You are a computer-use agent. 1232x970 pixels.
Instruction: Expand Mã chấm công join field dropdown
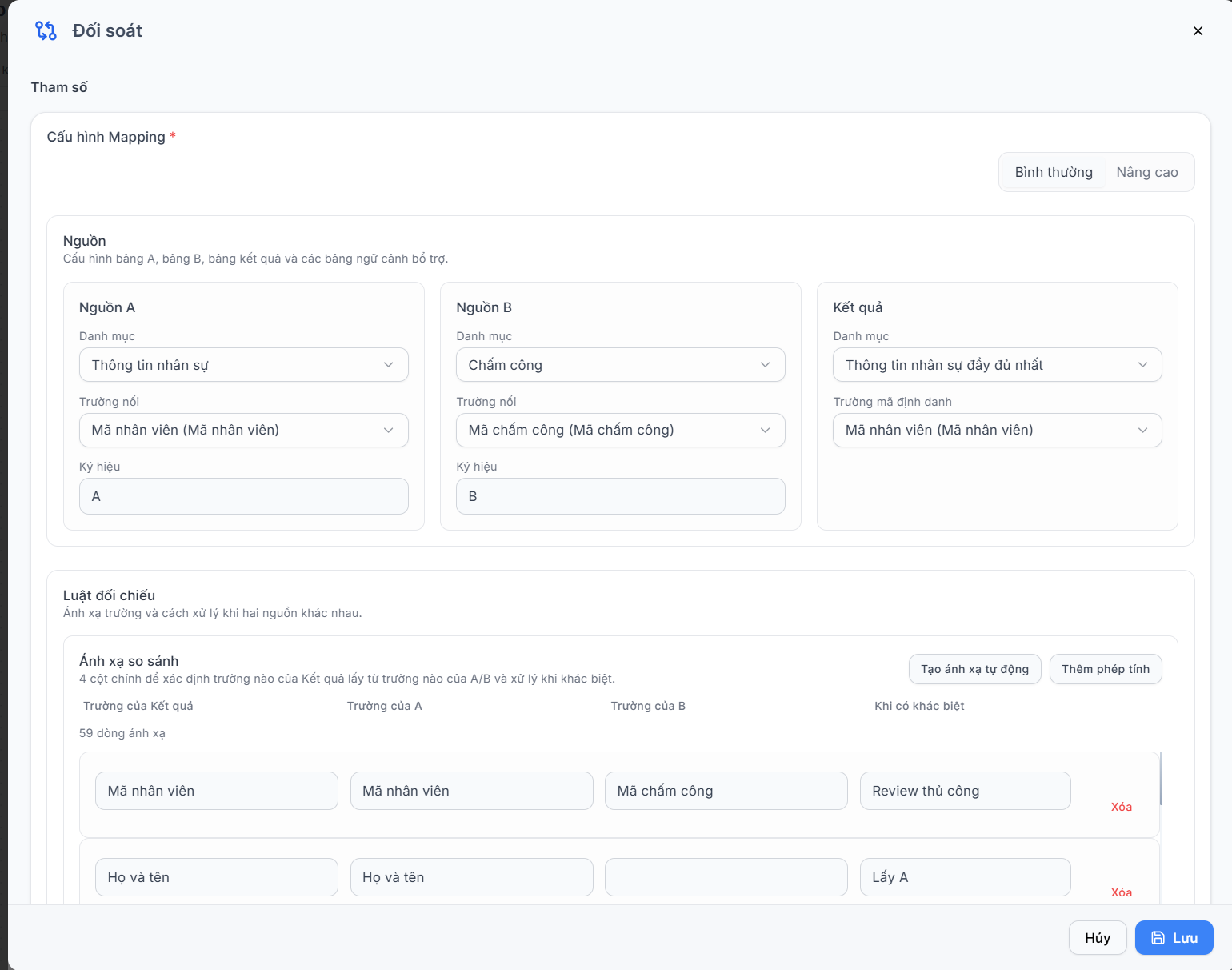621,430
